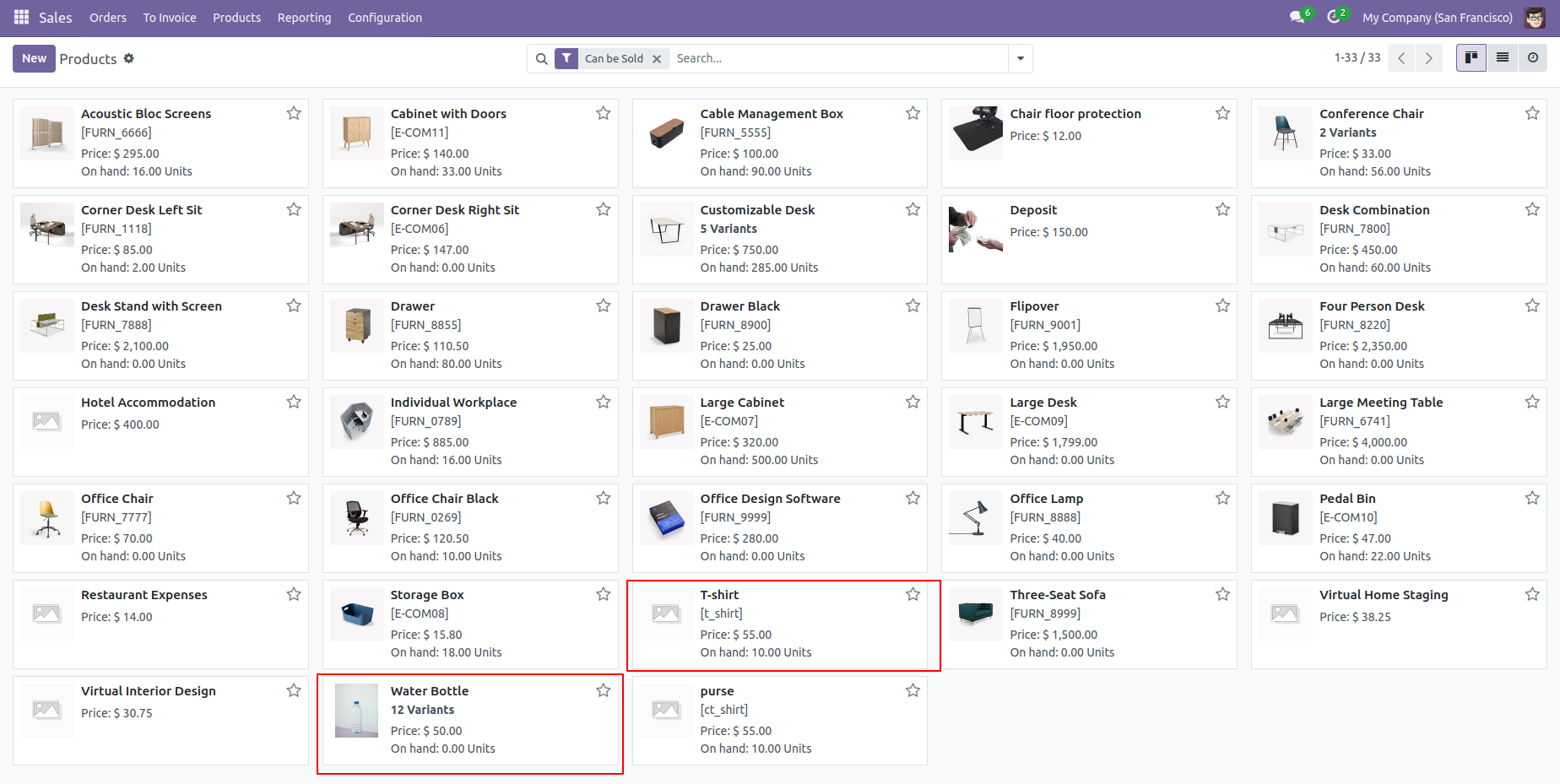Star the T-shirt product as favorite
This screenshot has width=1560, height=784.
(x=913, y=594)
